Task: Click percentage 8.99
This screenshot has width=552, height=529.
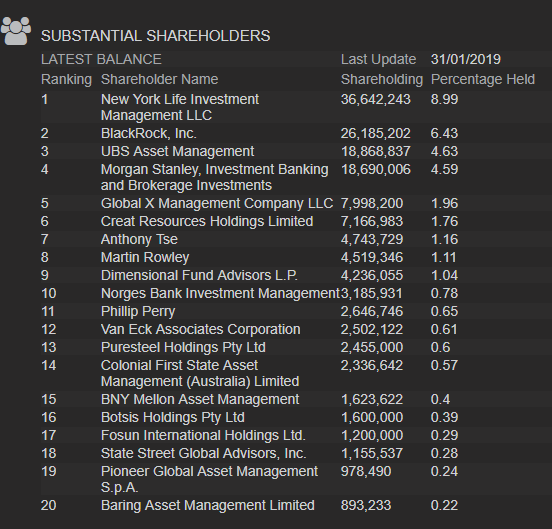Action: (x=444, y=99)
